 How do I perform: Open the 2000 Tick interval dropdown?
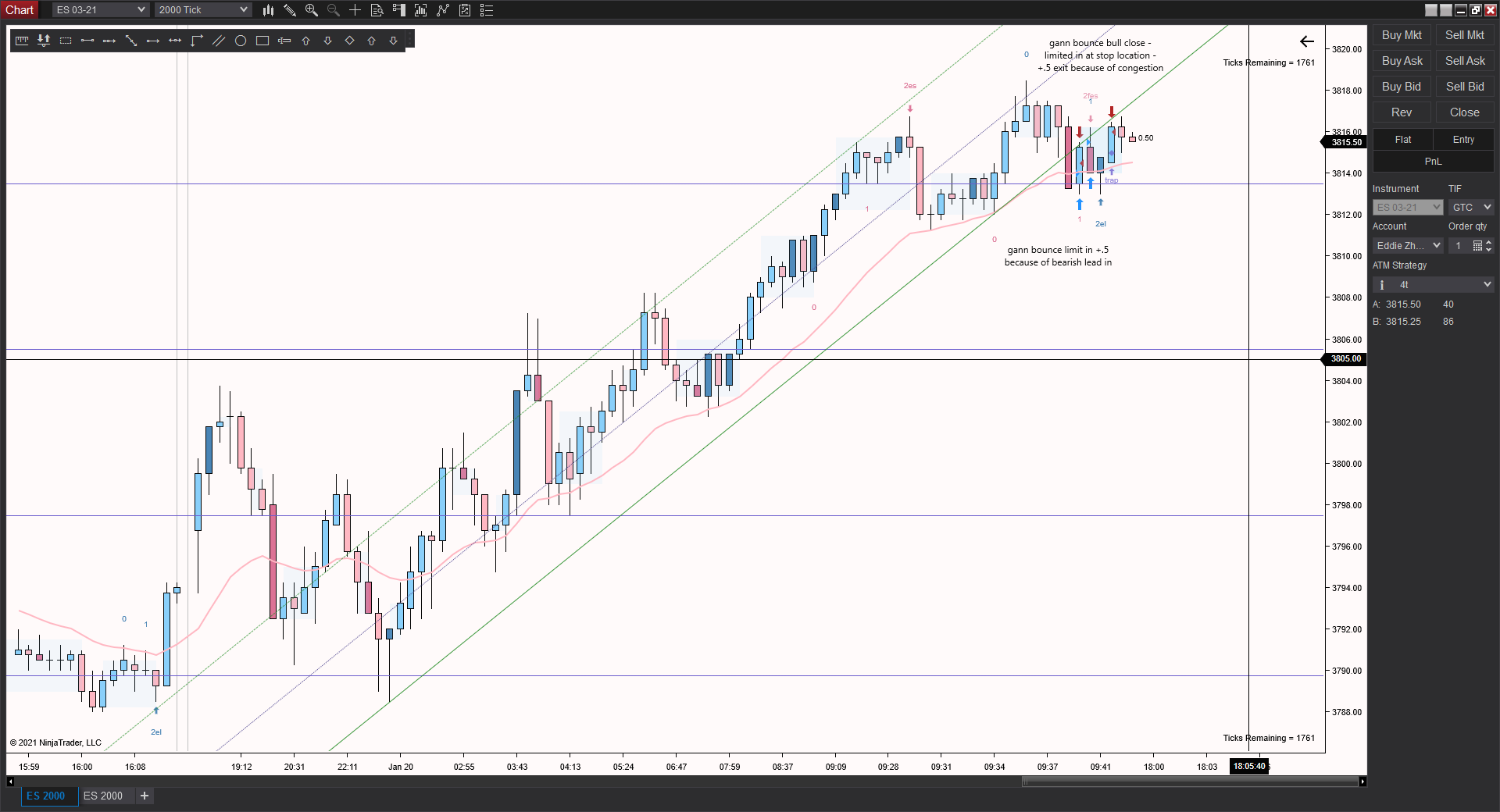coord(203,10)
